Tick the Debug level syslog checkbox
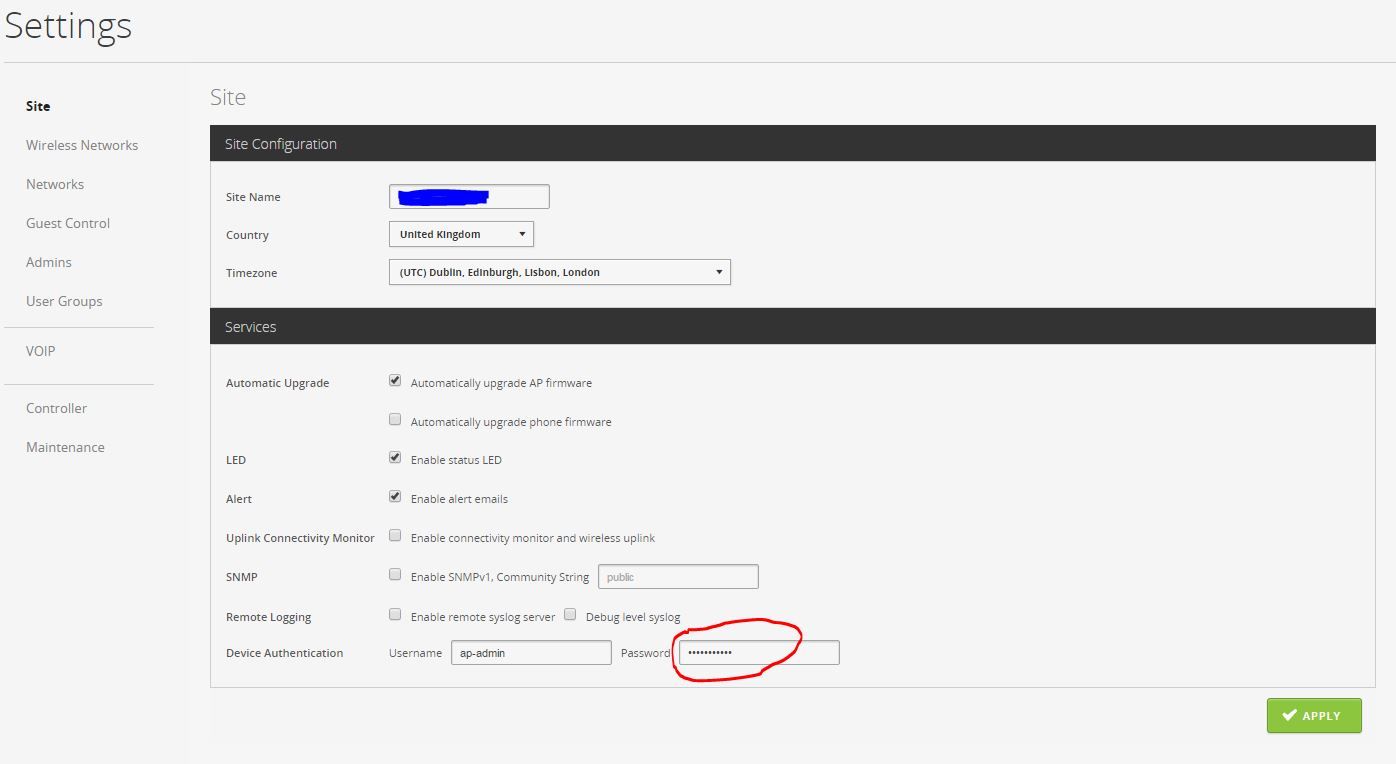1396x764 pixels. tap(570, 615)
